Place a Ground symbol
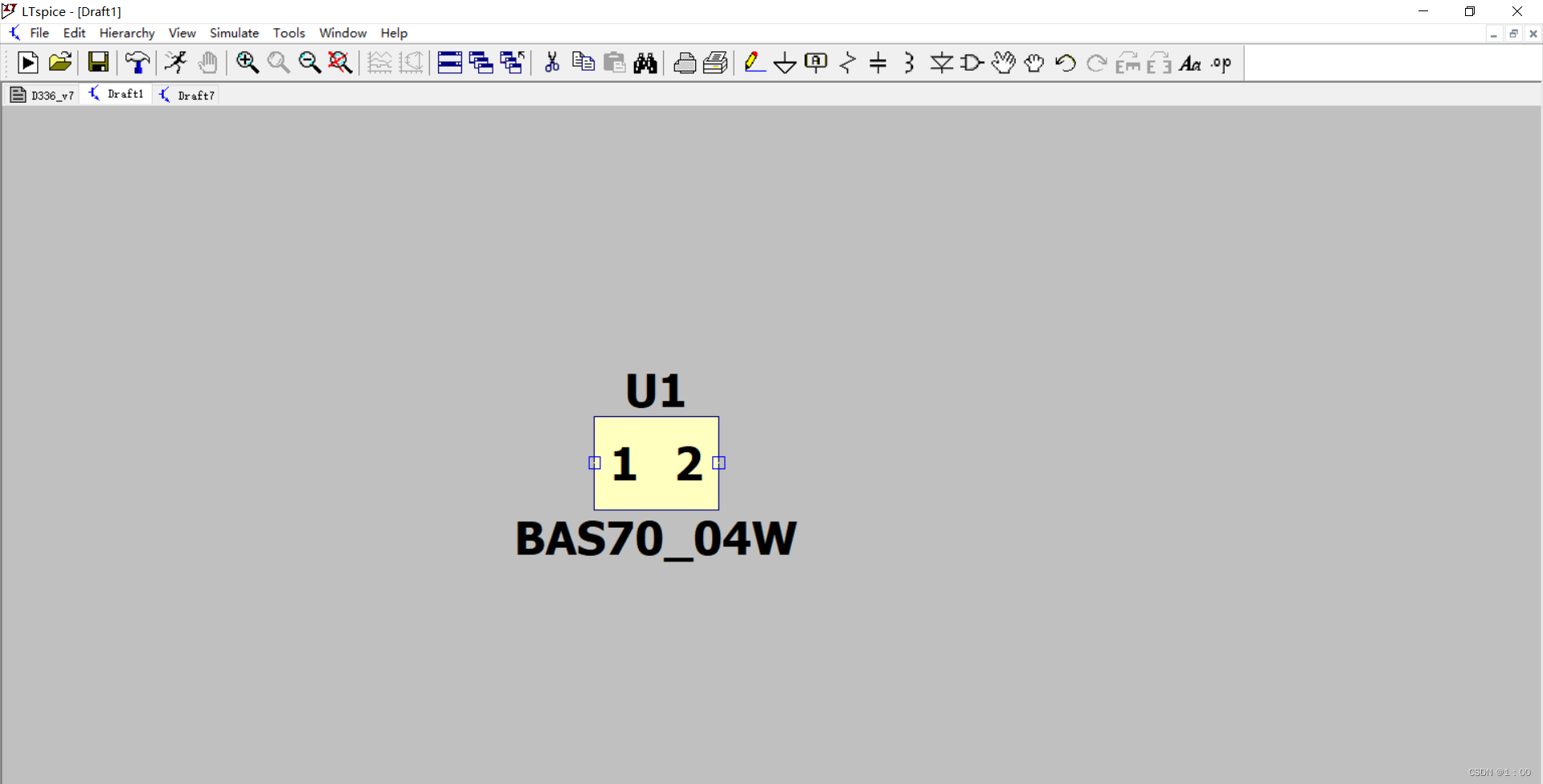The image size is (1543, 784). pyautogui.click(x=785, y=63)
